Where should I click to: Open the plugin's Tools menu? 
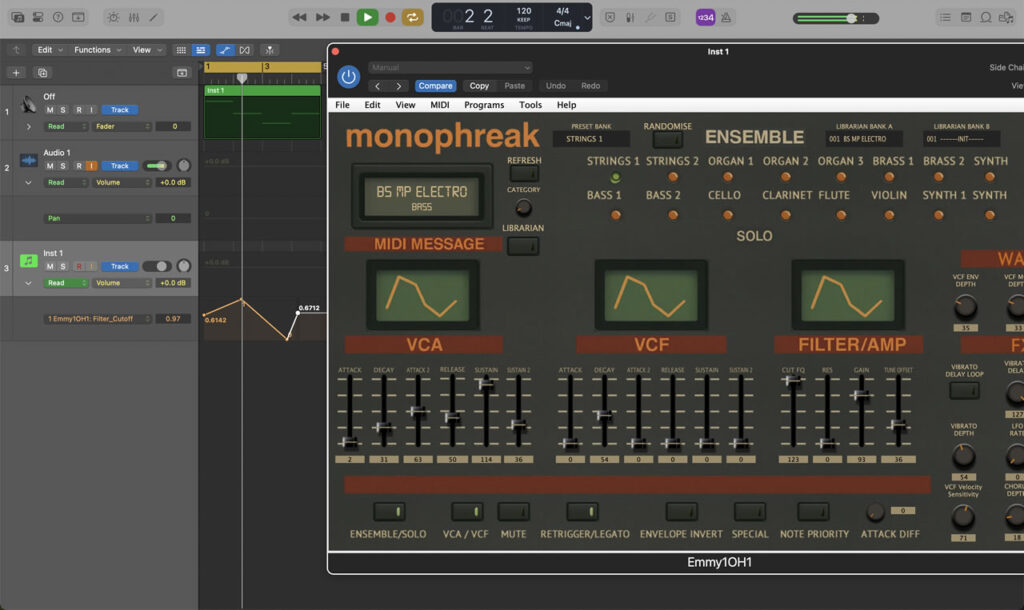point(530,105)
